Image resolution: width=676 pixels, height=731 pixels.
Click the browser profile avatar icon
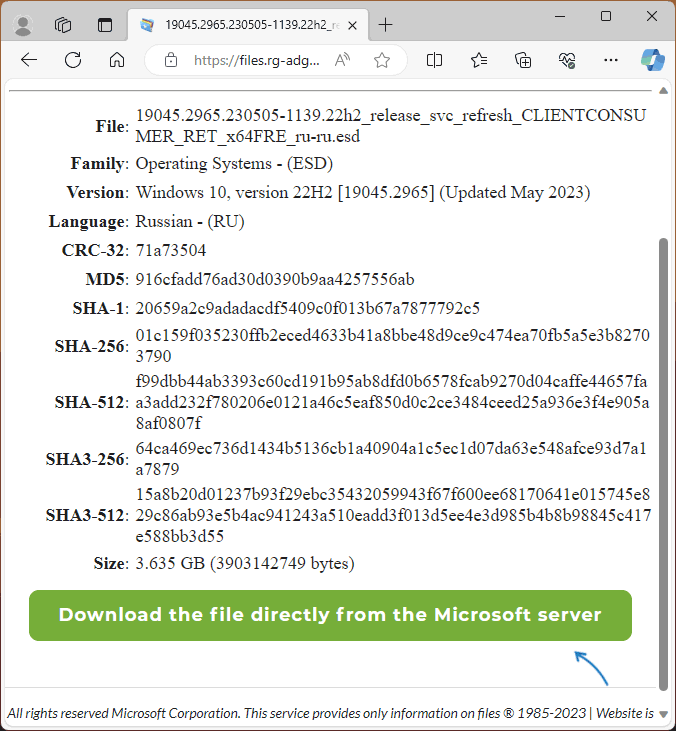23,25
